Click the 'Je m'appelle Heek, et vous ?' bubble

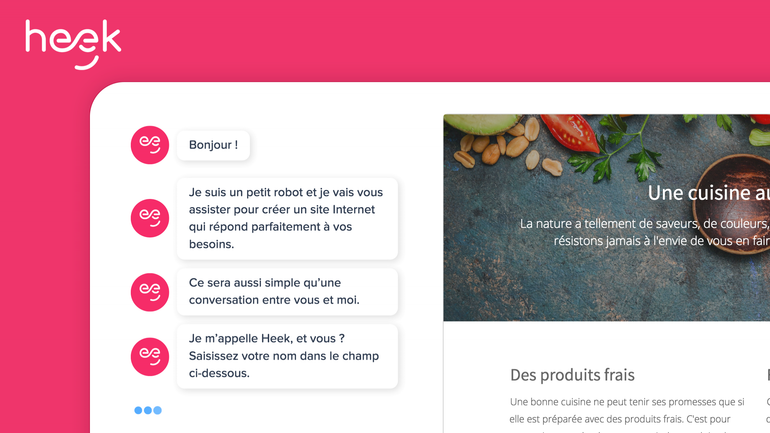point(287,356)
